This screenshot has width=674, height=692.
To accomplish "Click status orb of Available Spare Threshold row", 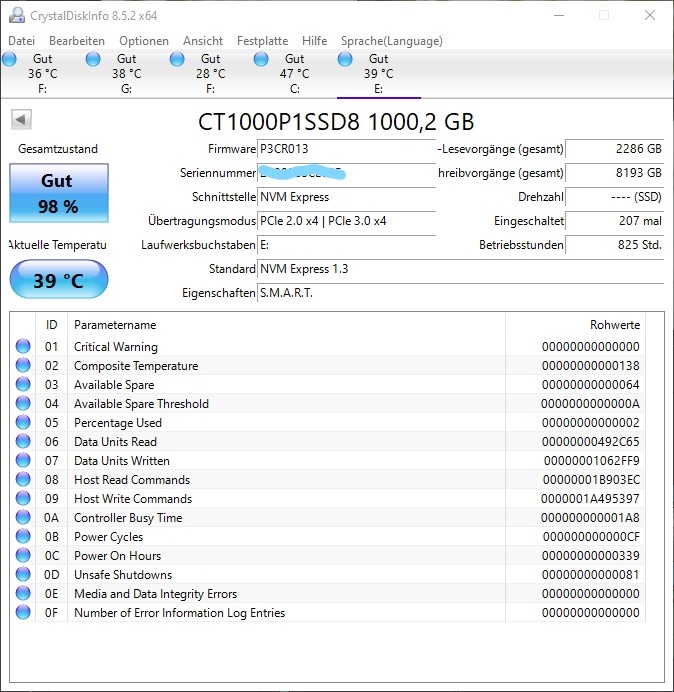I will coord(23,403).
